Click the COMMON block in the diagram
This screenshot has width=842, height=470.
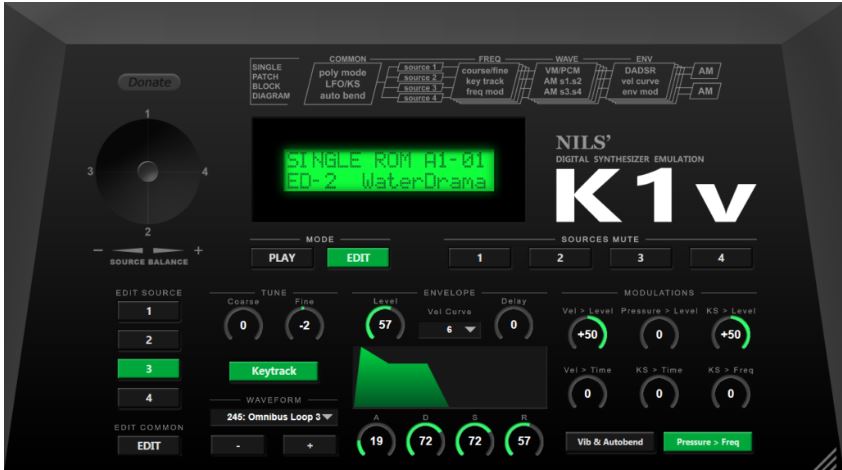(x=343, y=84)
